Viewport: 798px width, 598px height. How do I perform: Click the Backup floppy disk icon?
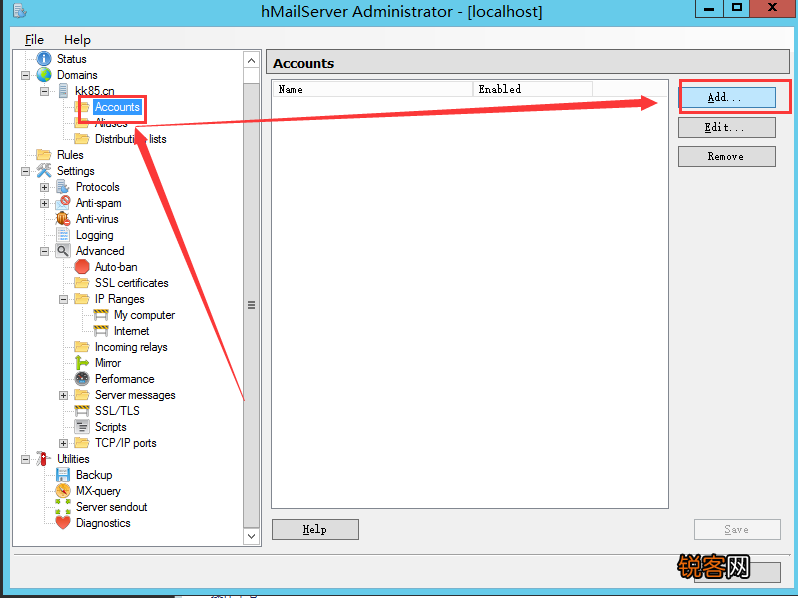(x=63, y=475)
